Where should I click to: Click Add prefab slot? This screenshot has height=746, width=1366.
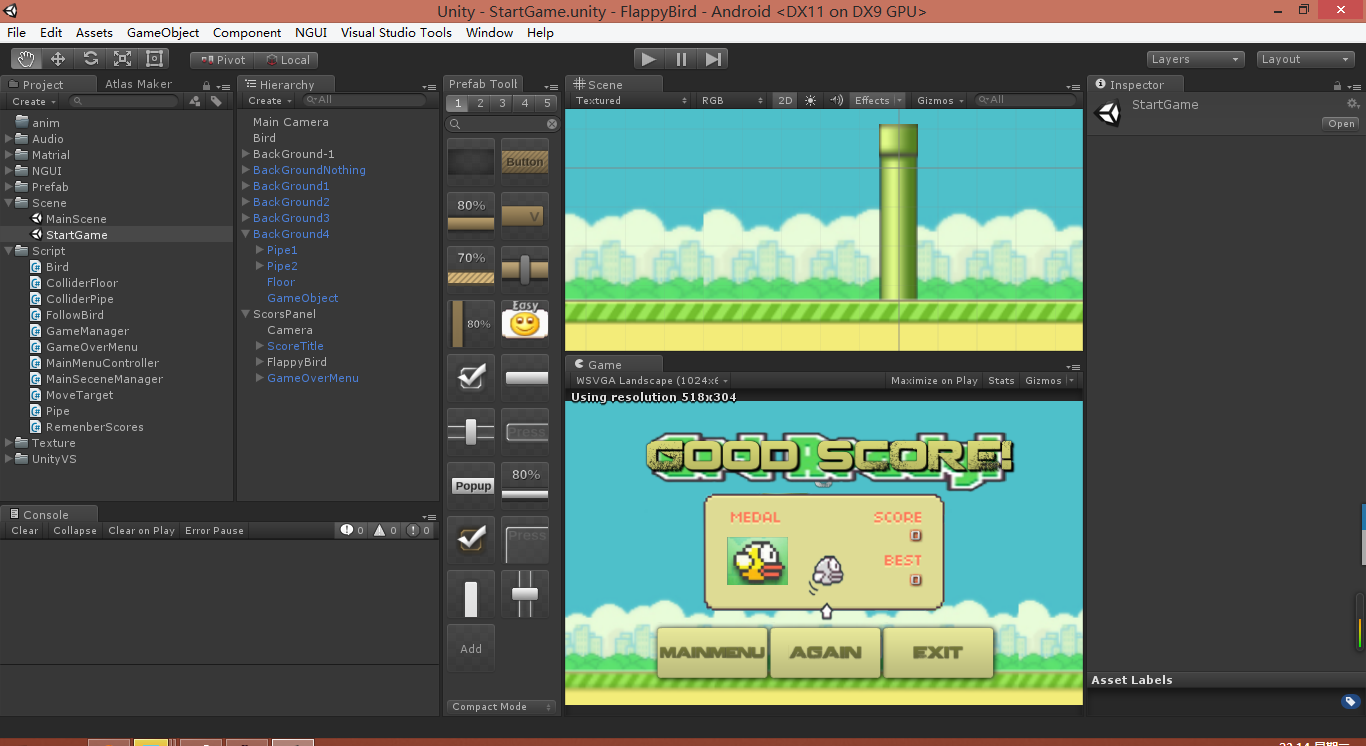471,648
